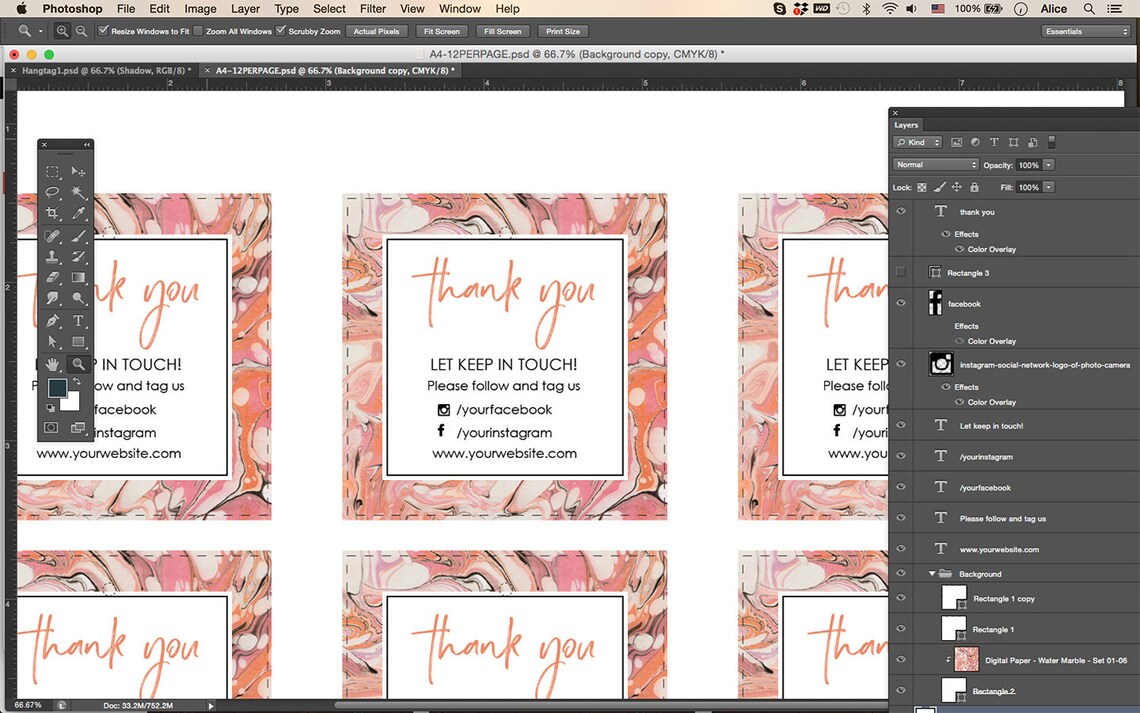This screenshot has height=713, width=1140.
Task: Open the Opacity dropdown arrow
Action: tap(1048, 164)
